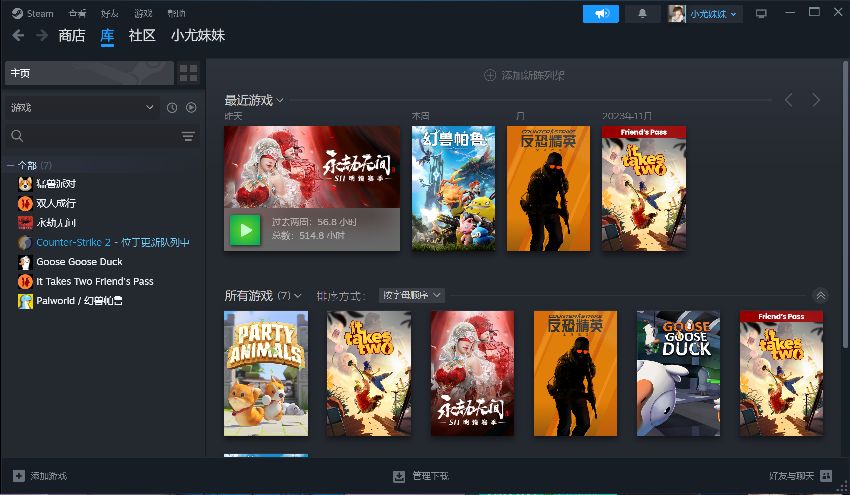The image size is (850, 495).
Task: Click 添加游戏 plus icon at bottom
Action: click(x=19, y=476)
